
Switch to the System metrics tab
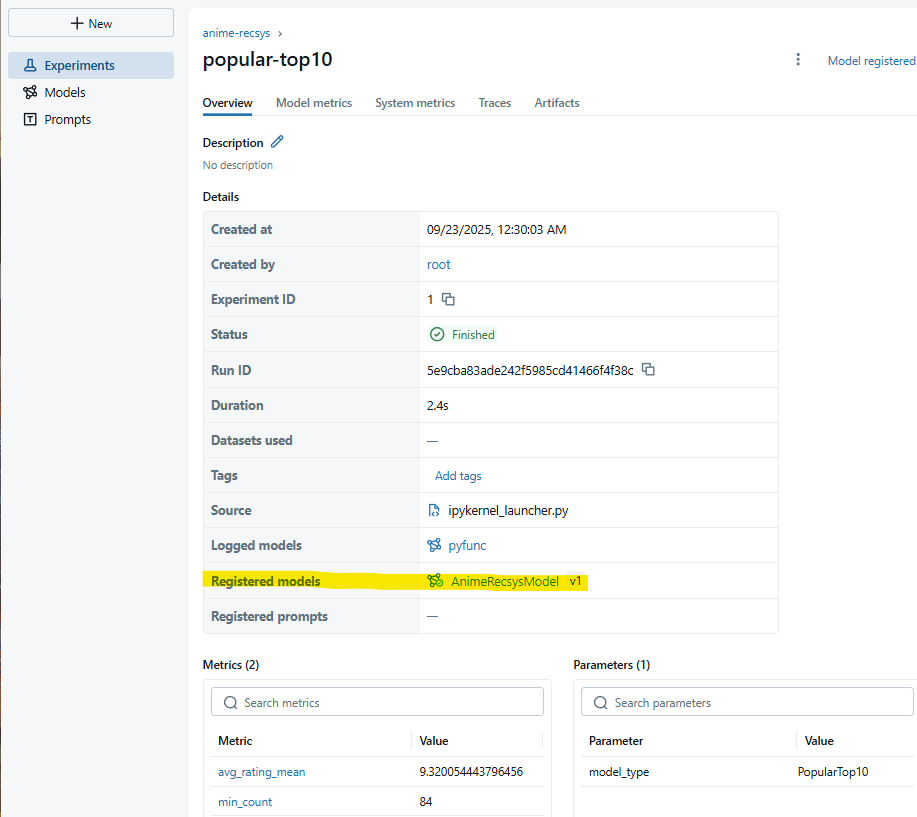pyautogui.click(x=415, y=103)
